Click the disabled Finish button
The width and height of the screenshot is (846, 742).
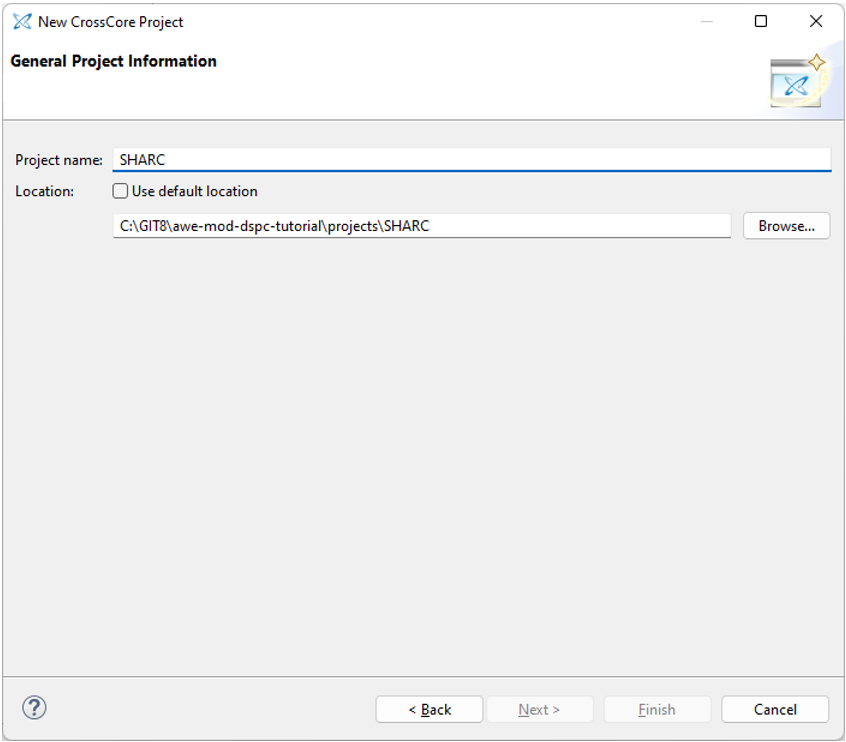656,709
